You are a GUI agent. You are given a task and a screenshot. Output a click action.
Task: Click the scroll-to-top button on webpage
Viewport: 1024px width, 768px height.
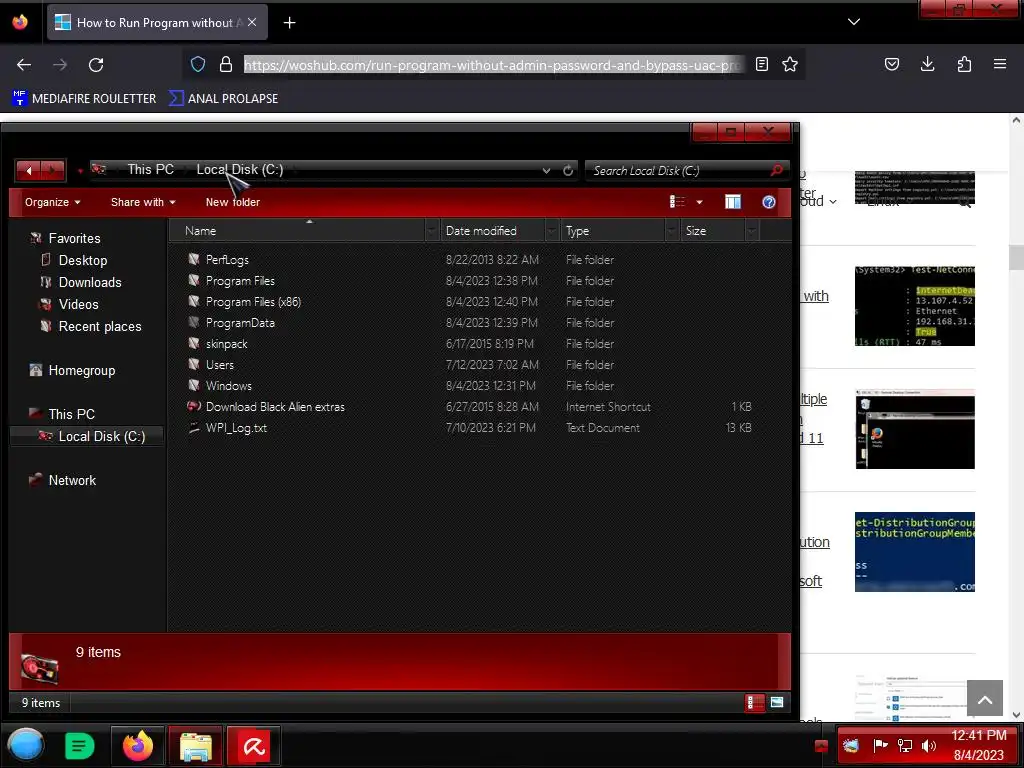tap(985, 699)
